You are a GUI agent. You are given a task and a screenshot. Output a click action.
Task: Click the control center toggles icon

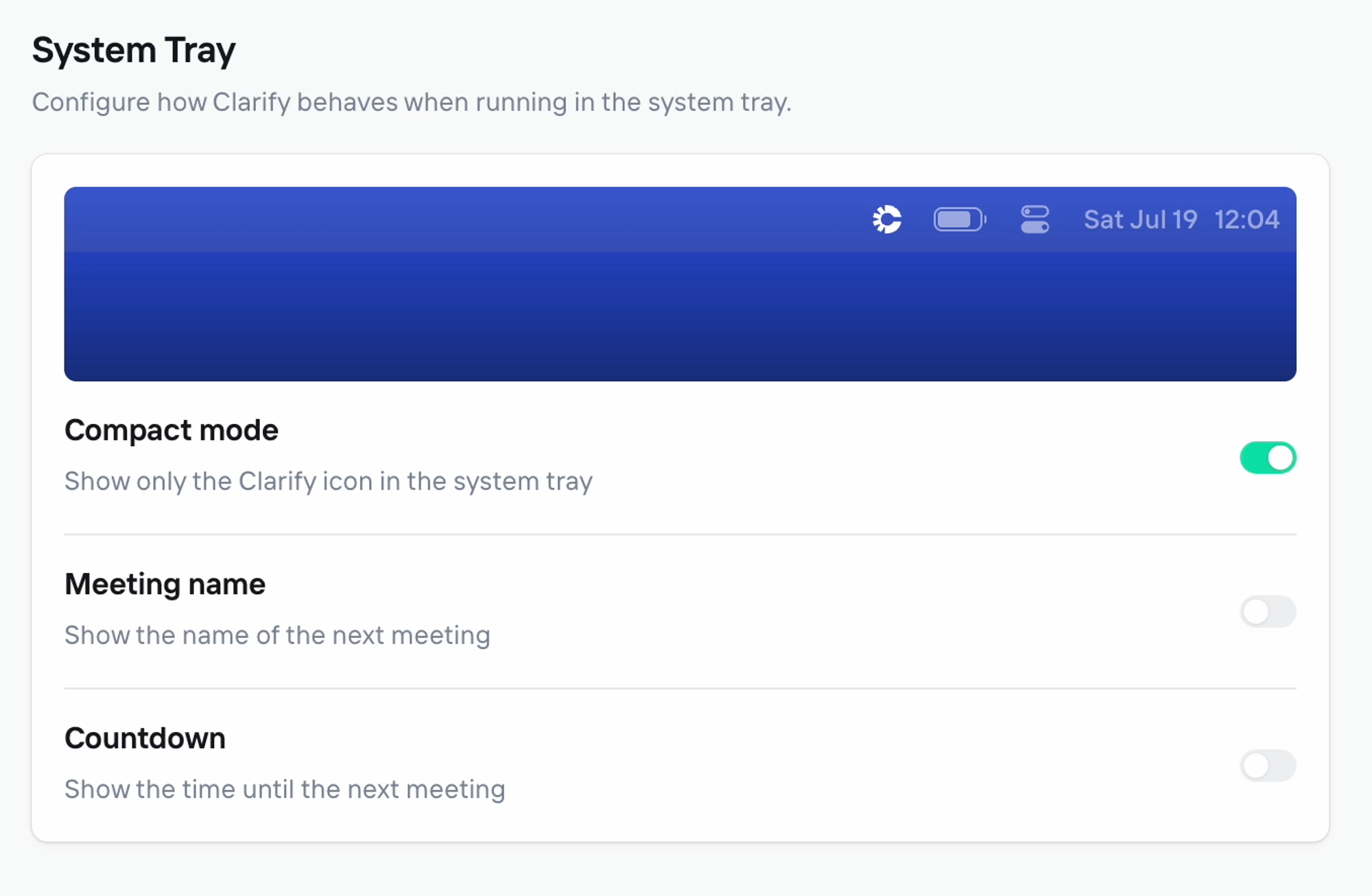click(x=1034, y=220)
